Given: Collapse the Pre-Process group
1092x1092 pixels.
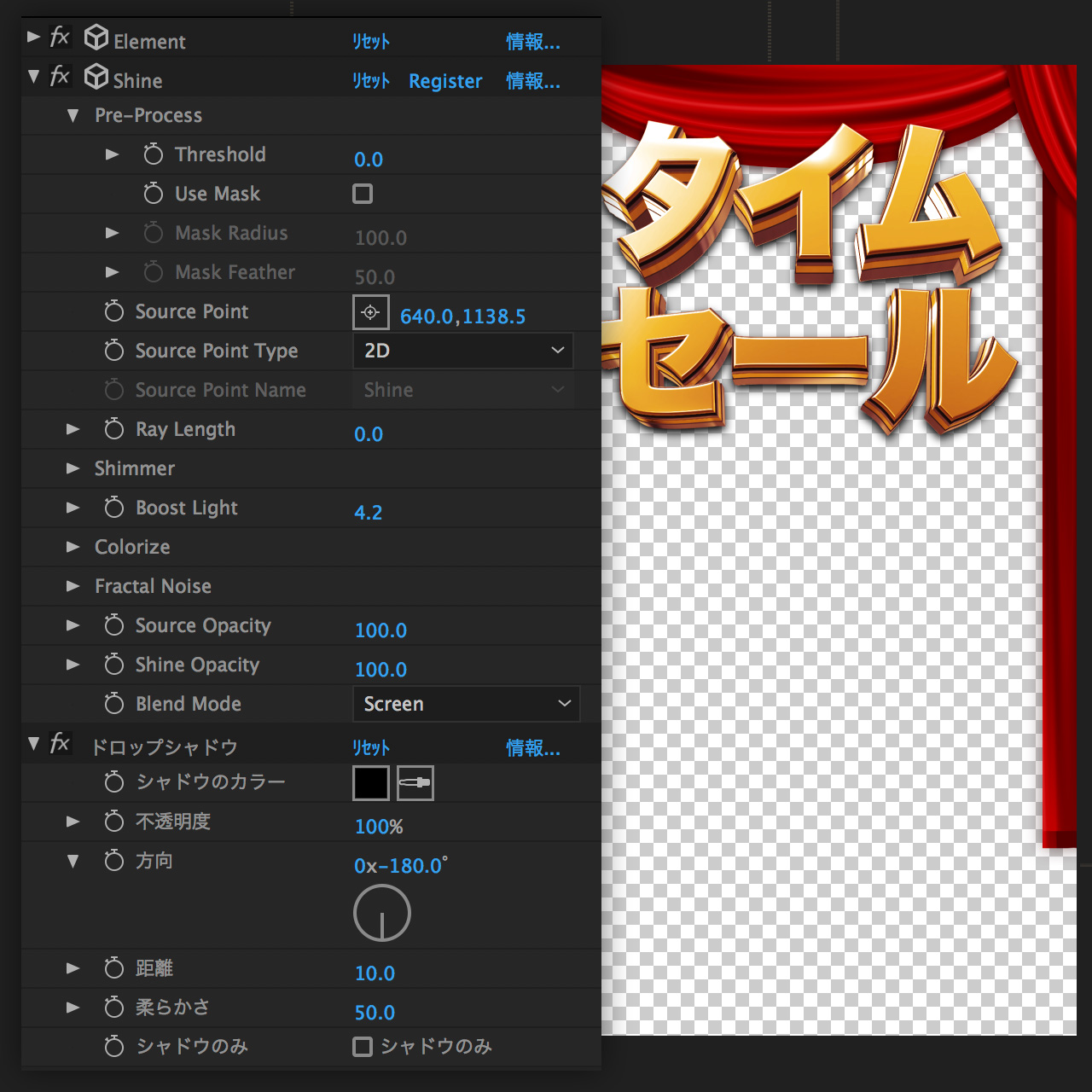Looking at the screenshot, I should (73, 115).
